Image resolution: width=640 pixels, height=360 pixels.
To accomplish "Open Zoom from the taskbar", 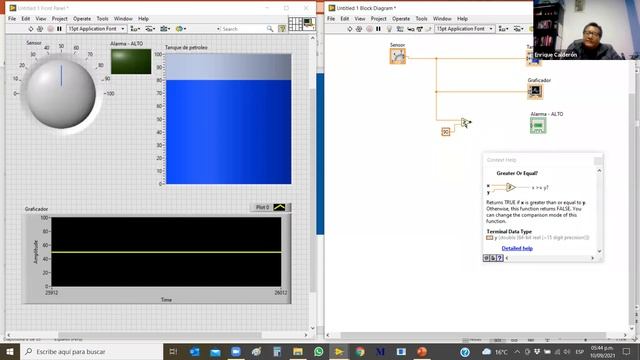I will pos(236,351).
